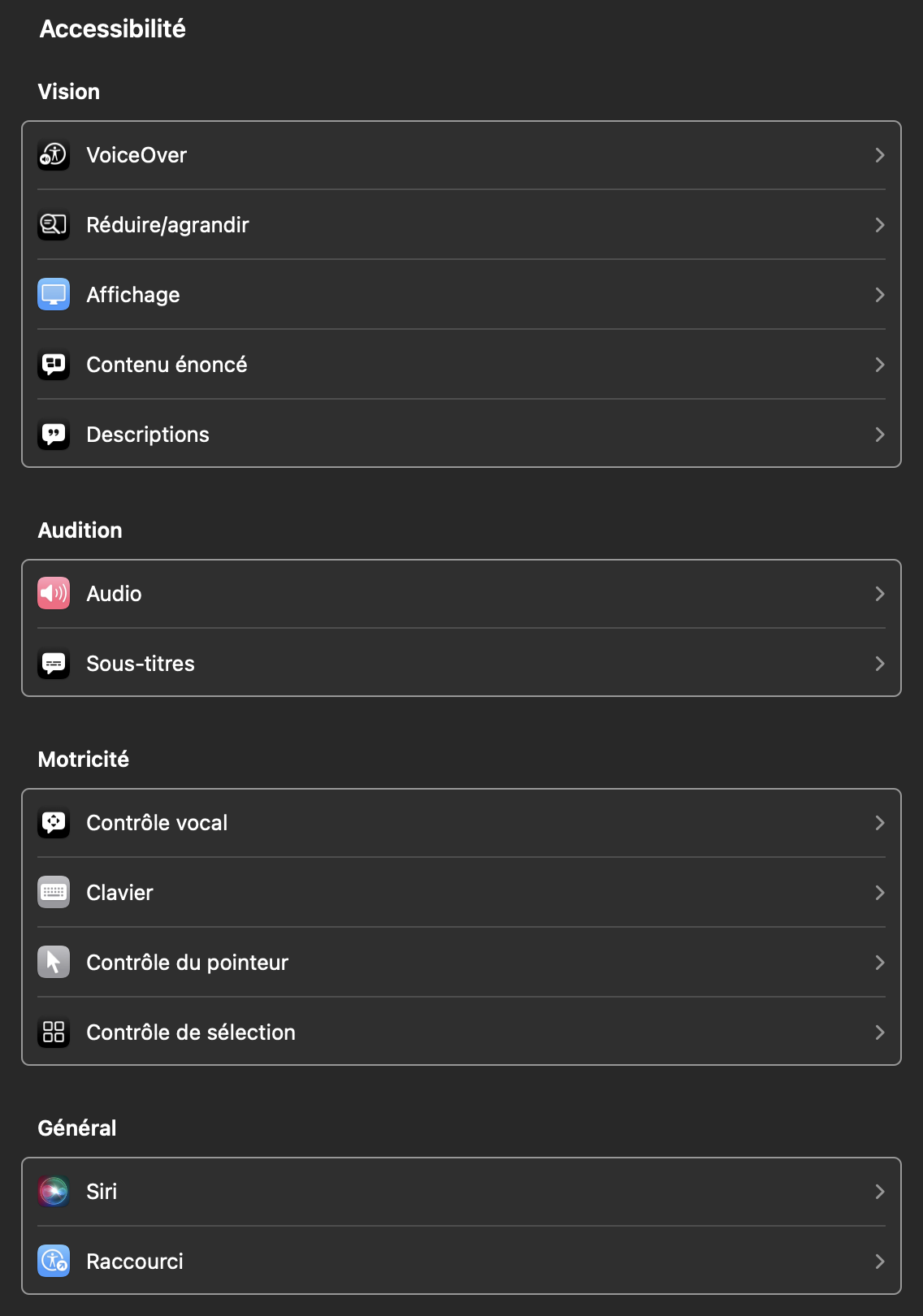Click the VoiceOver accessibility icon
This screenshot has width=923, height=1316.
tap(54, 155)
